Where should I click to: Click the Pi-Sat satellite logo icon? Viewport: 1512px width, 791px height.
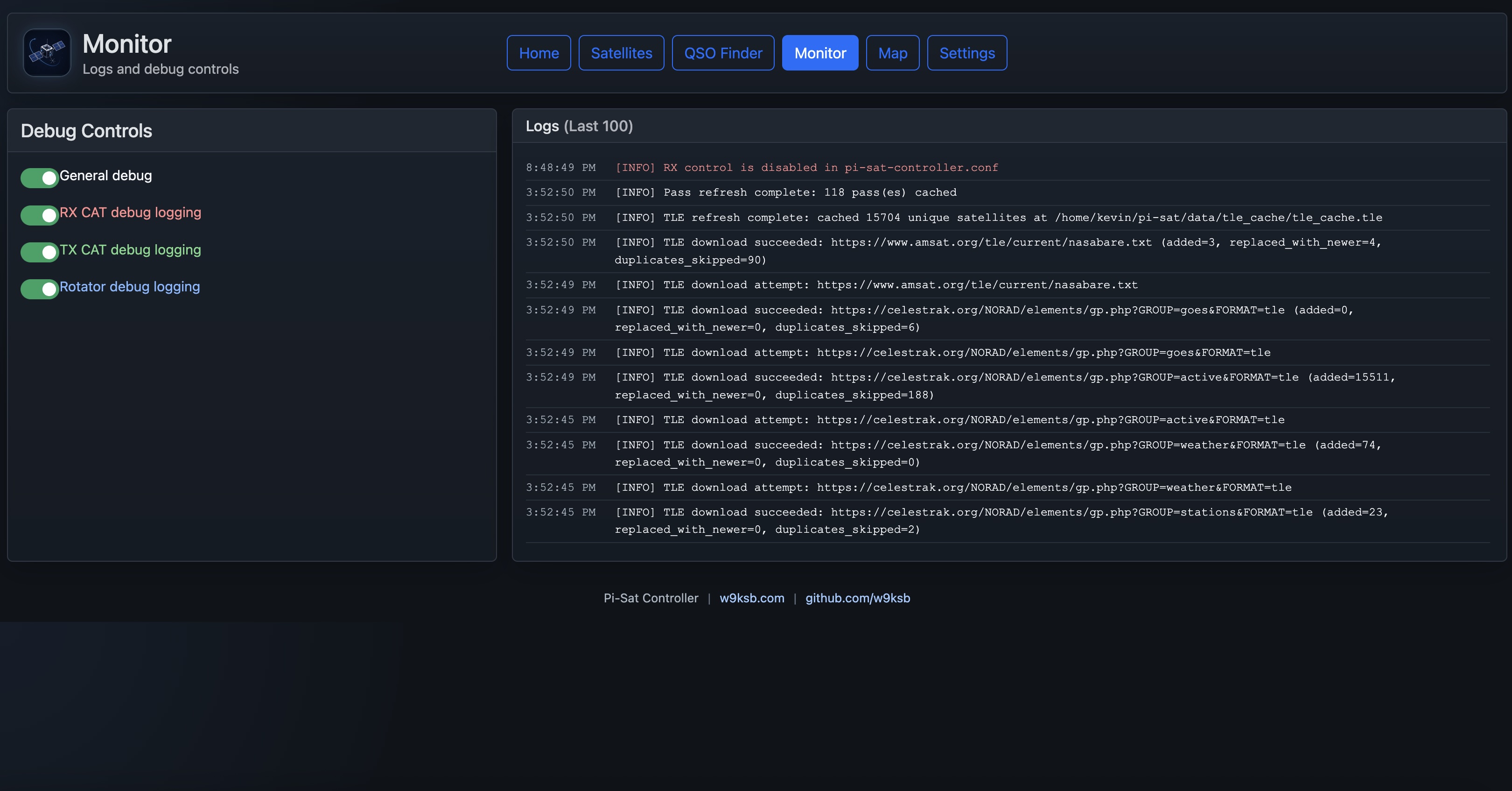point(47,53)
